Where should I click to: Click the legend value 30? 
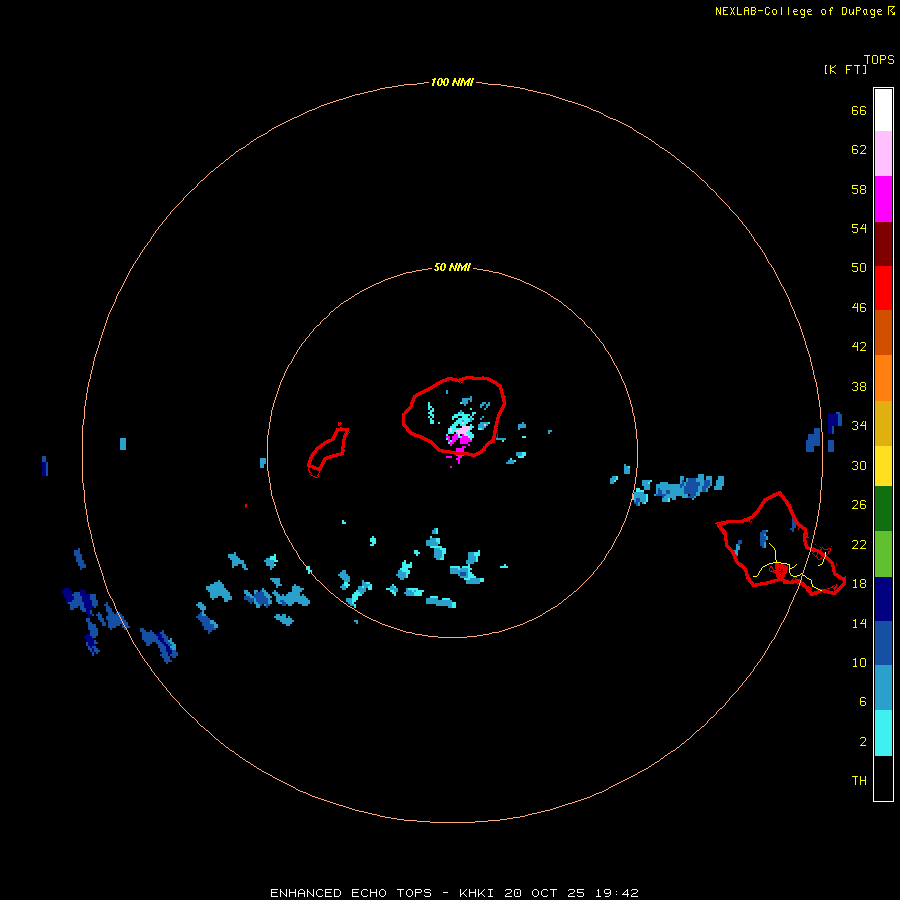point(859,465)
